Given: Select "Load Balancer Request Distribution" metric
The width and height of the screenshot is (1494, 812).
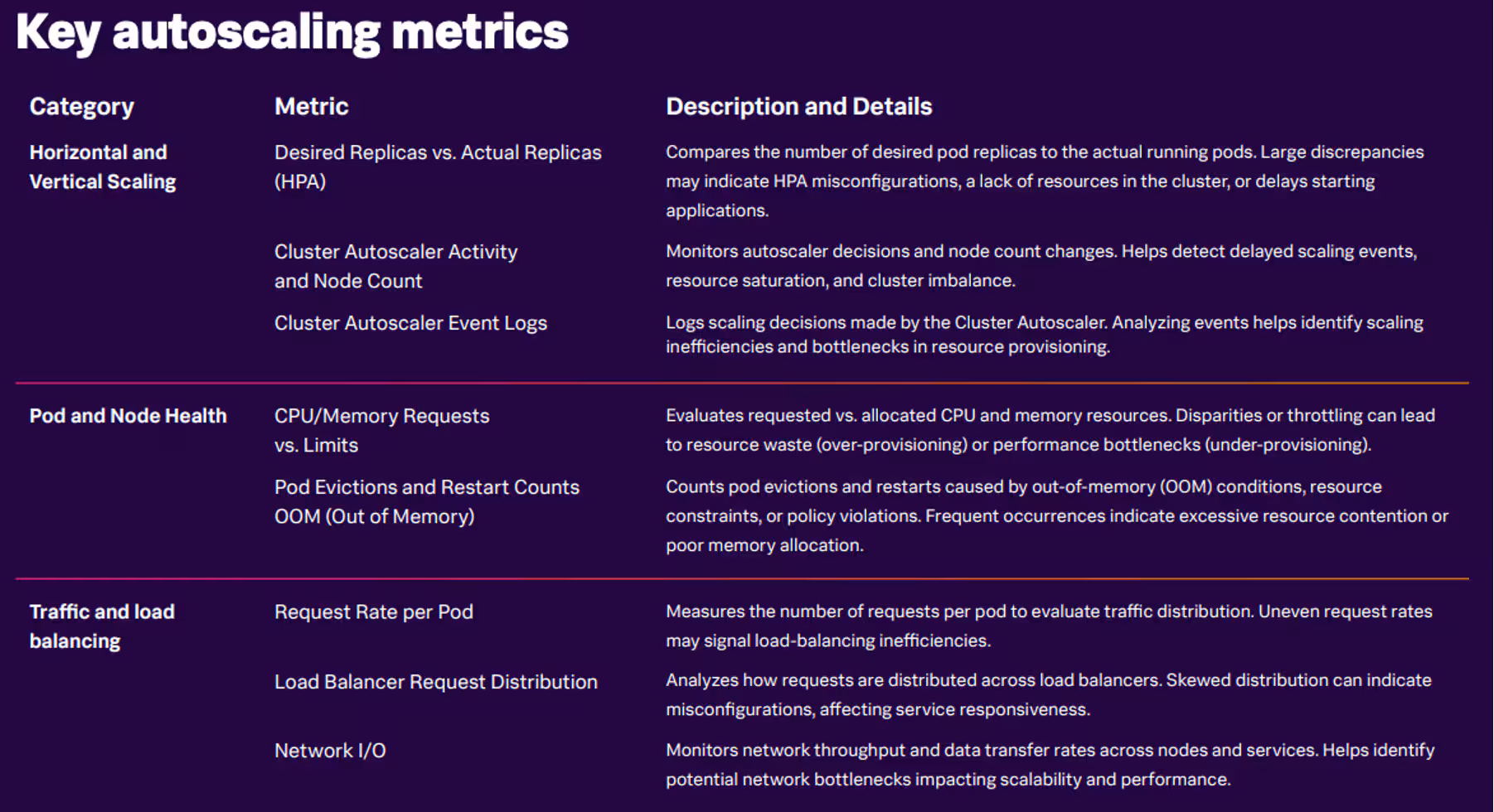Looking at the screenshot, I should tap(435, 682).
